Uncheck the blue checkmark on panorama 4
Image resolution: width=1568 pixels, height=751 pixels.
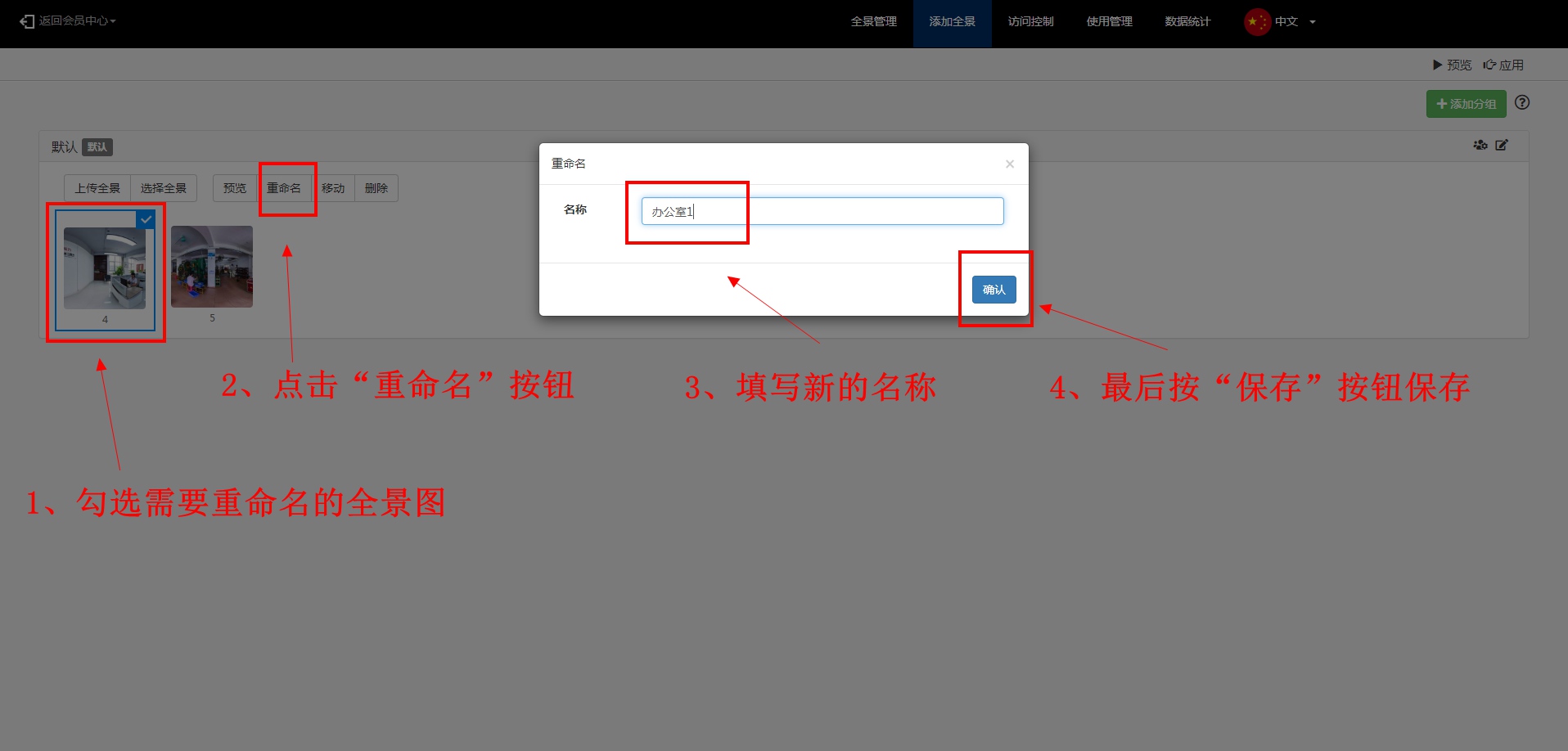pyautogui.click(x=146, y=219)
